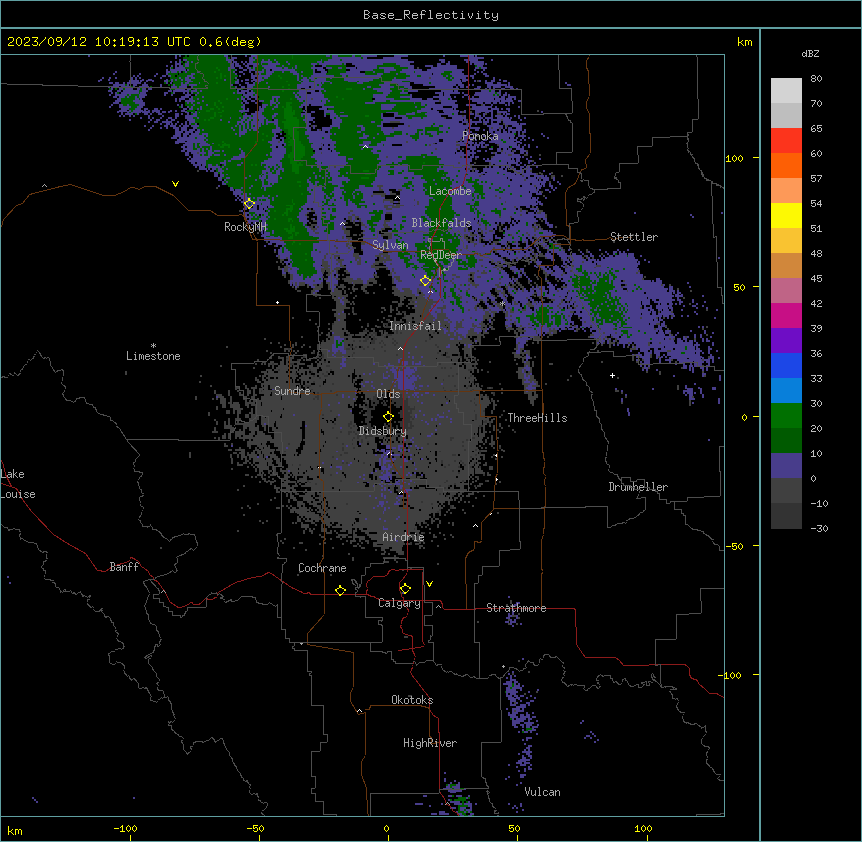Select the magenta swatch in dBZ legend
The width and height of the screenshot is (862, 842).
[x=786, y=315]
